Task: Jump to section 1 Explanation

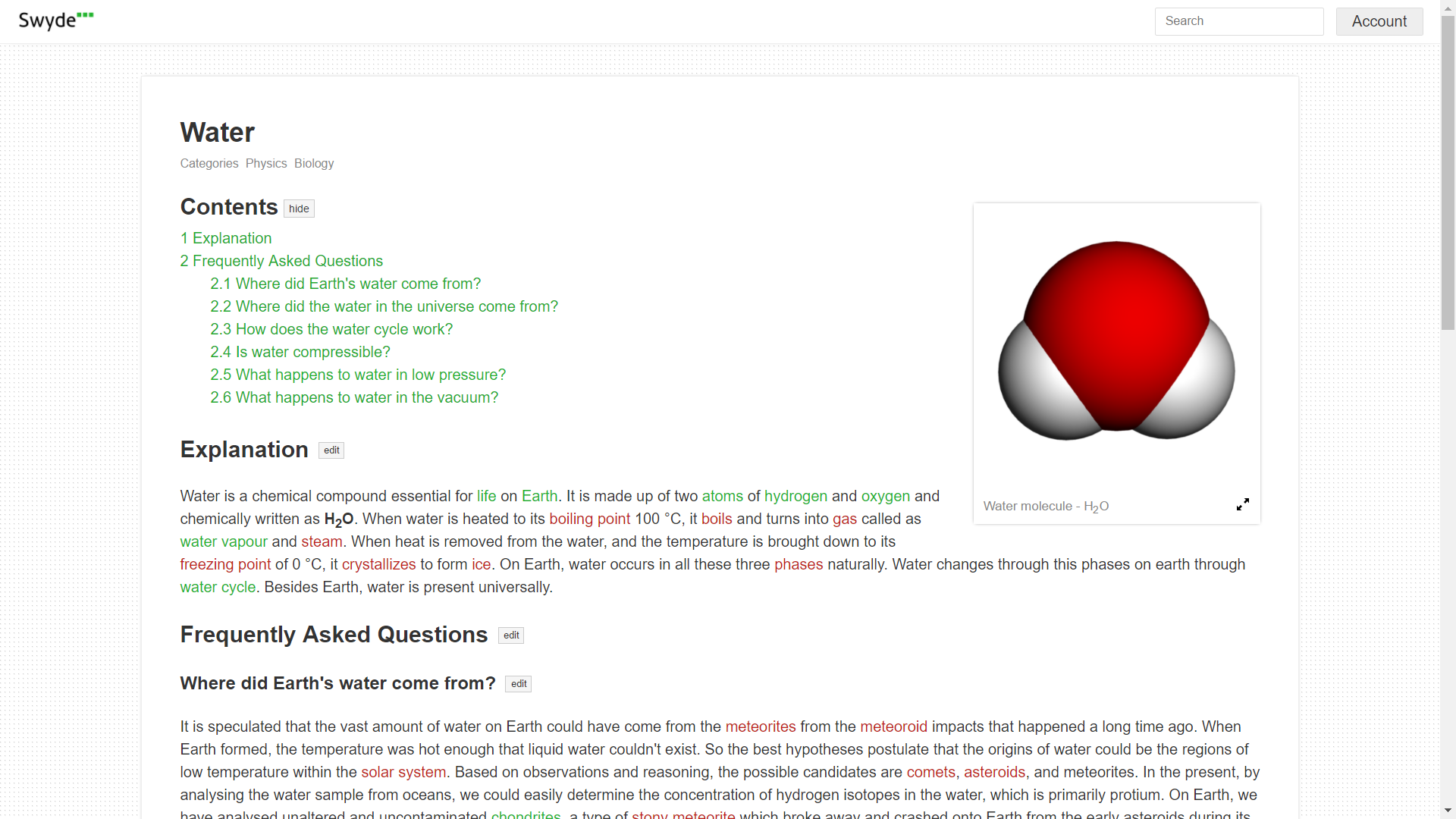Action: [226, 238]
